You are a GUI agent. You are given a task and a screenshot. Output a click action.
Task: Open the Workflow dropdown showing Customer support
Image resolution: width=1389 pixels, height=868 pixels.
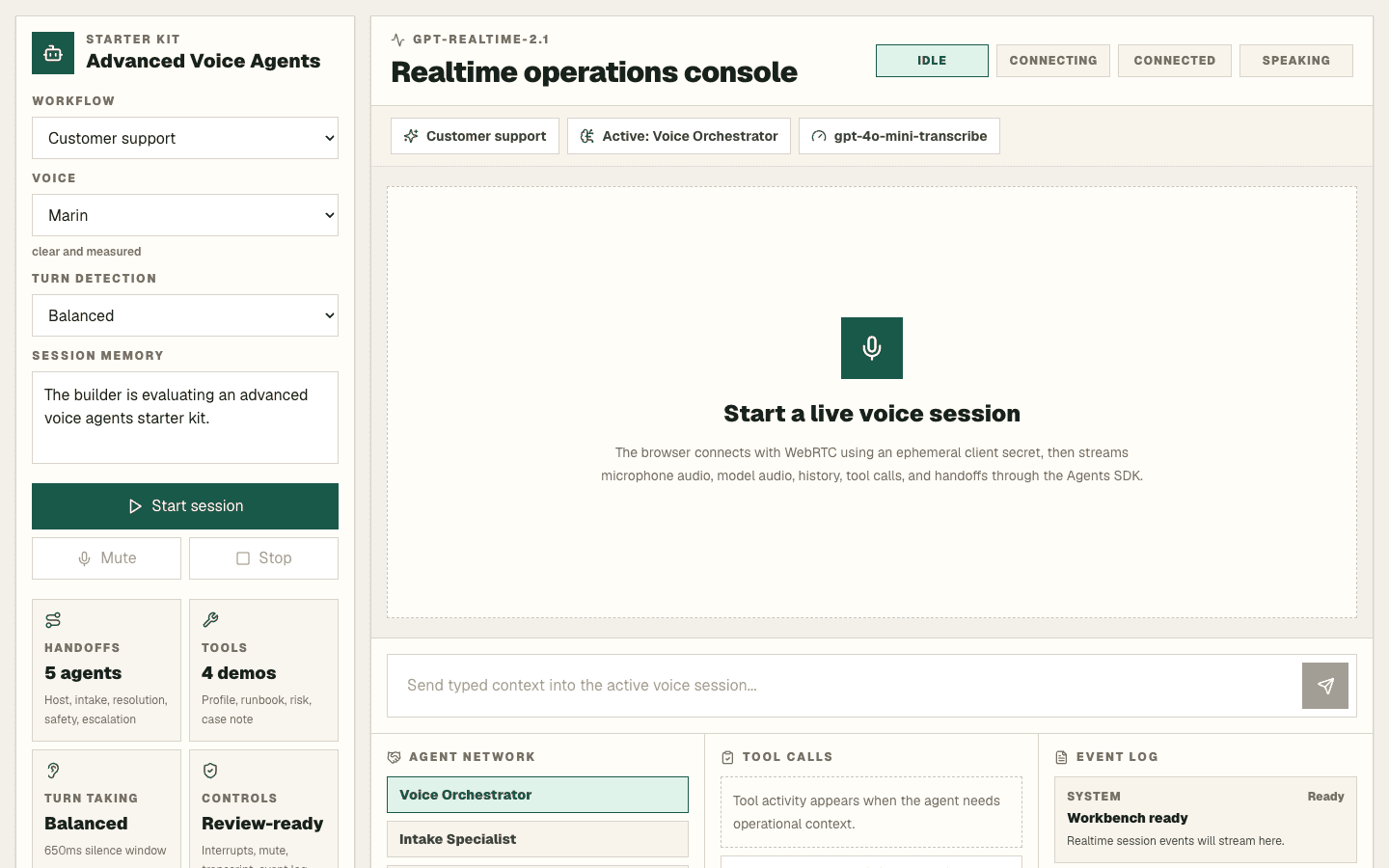185,138
